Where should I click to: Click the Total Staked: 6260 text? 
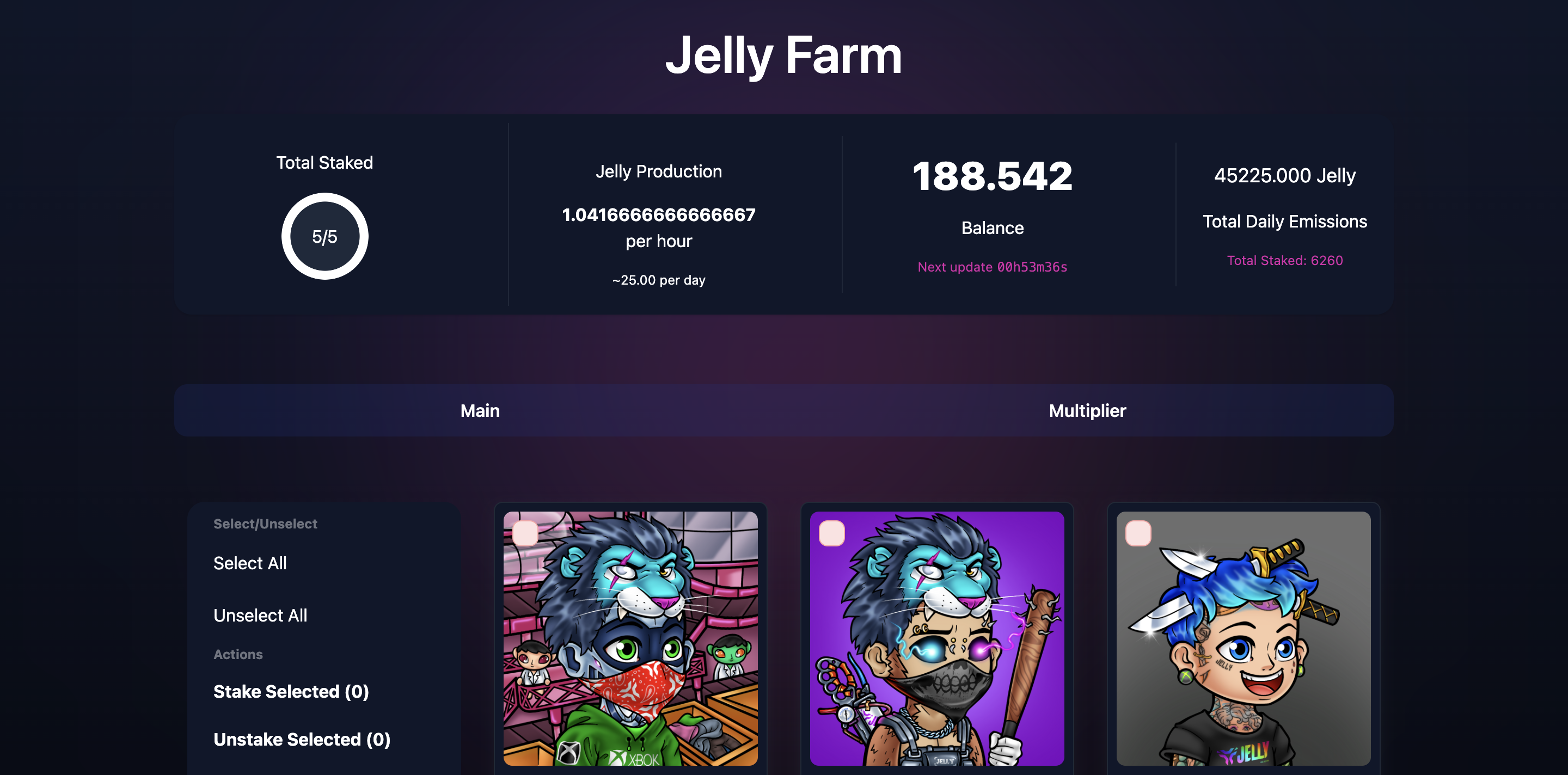(x=1284, y=260)
